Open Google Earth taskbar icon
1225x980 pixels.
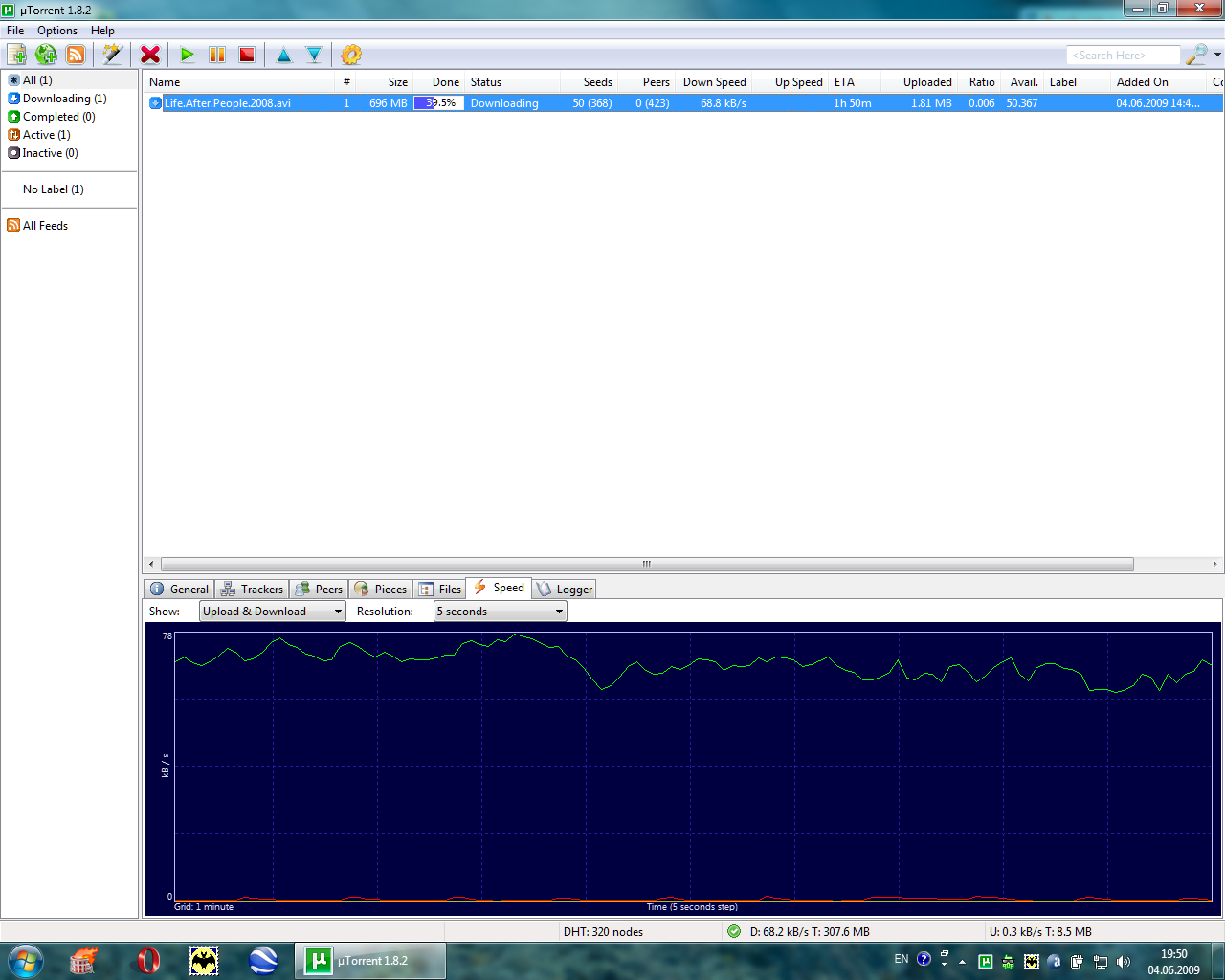click(262, 960)
